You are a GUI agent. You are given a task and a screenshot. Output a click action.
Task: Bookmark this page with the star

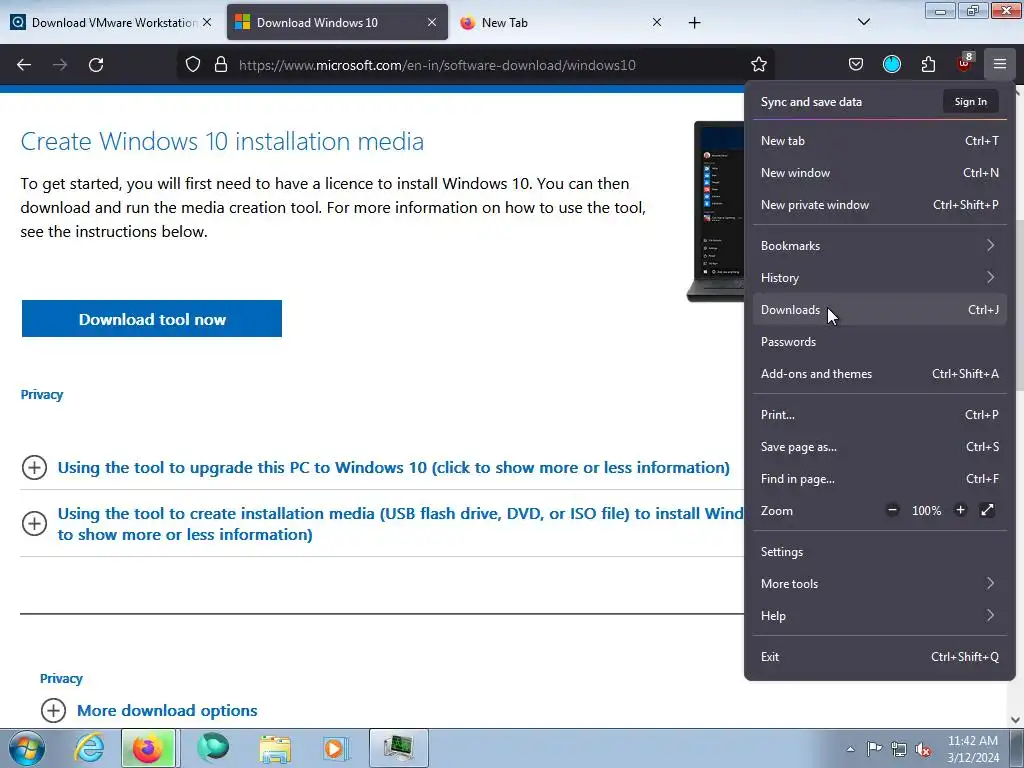tap(759, 65)
